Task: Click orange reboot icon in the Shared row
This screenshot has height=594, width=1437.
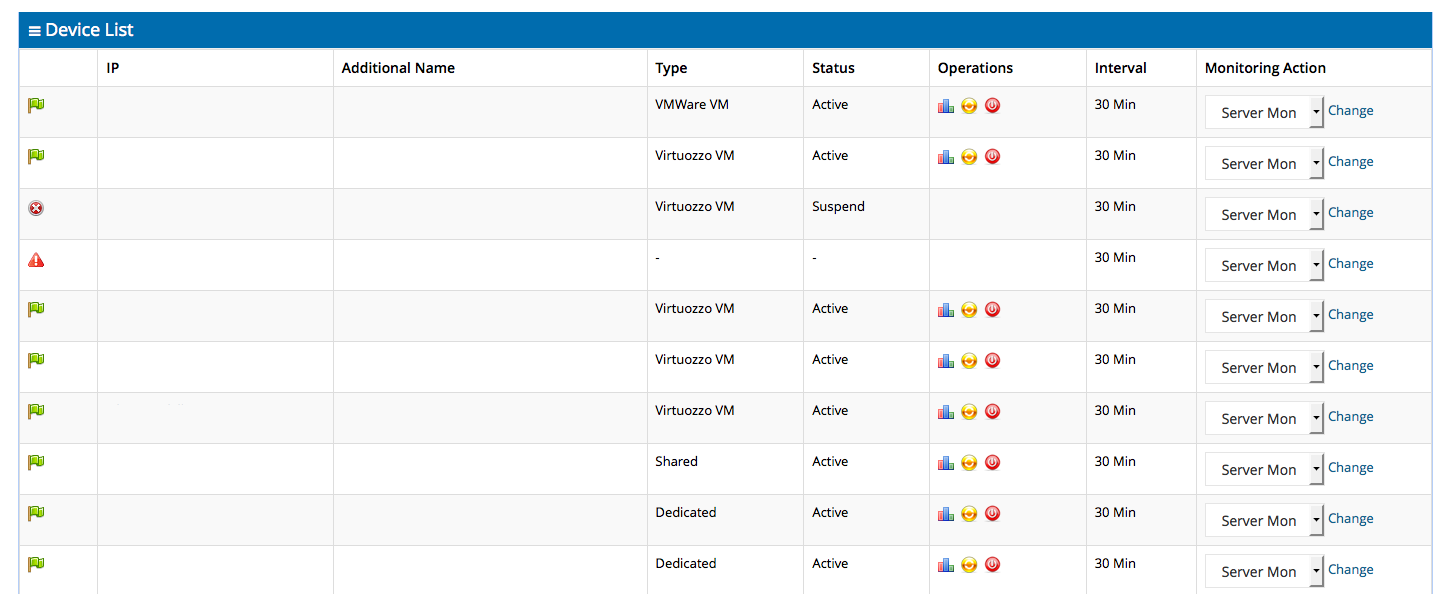Action: point(969,463)
